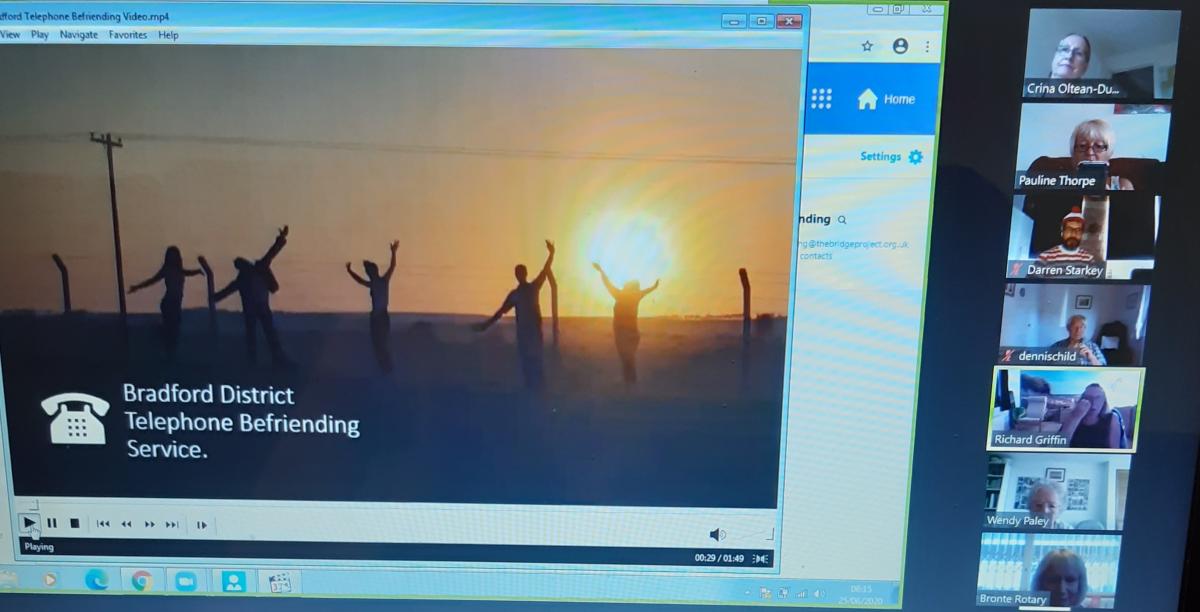Open browser profile account icon
Image resolution: width=1200 pixels, height=612 pixels.
pyautogui.click(x=900, y=46)
